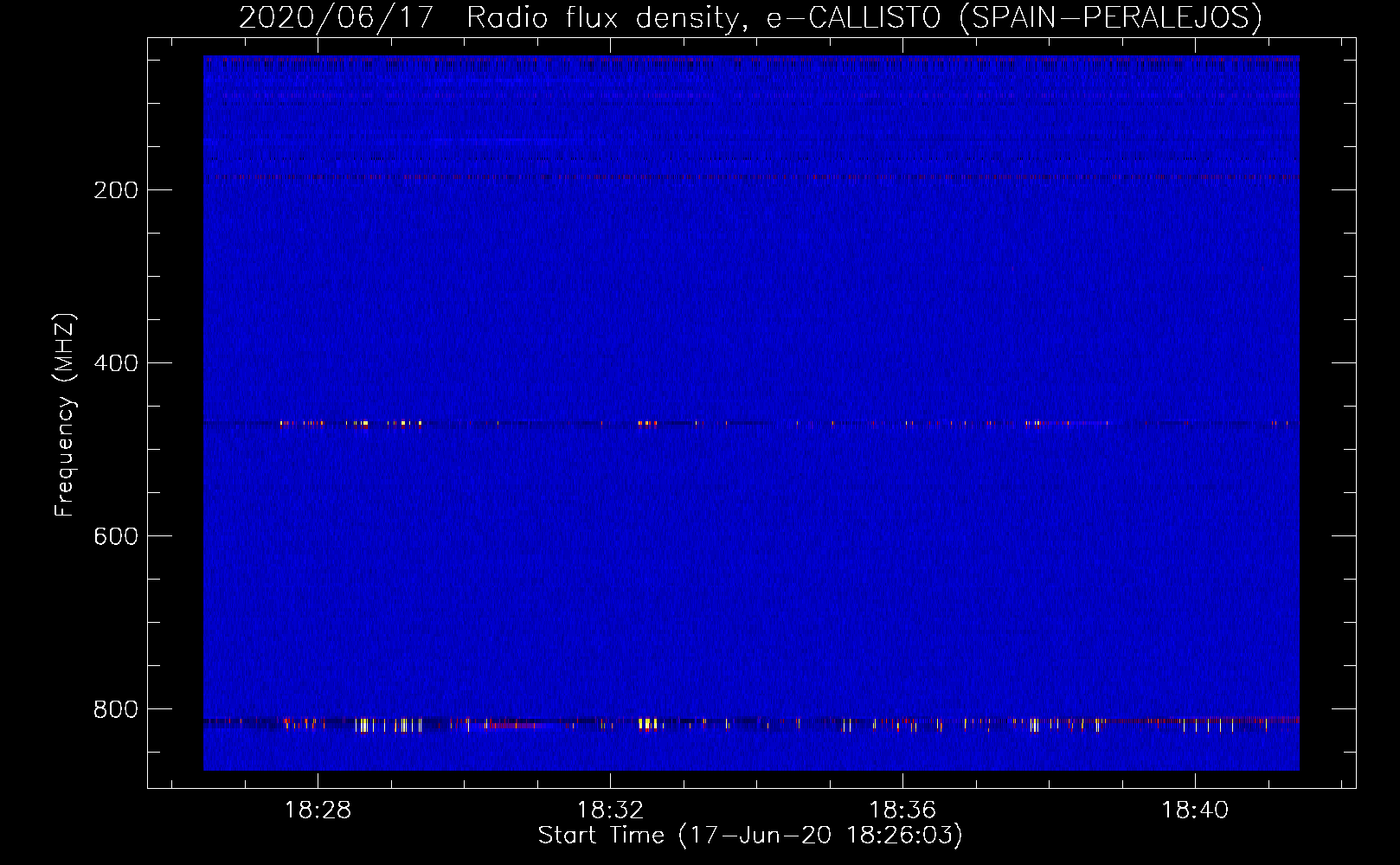Image resolution: width=1400 pixels, height=865 pixels.
Task: Click the 600 frequency tick label
Action: [116, 536]
